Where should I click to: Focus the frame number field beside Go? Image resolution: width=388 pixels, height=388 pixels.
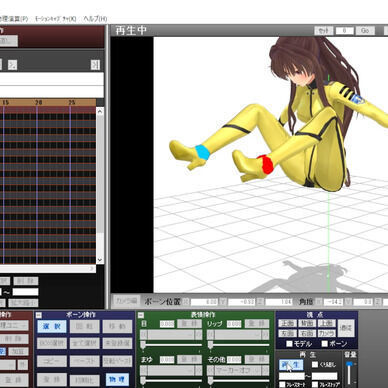[x=344, y=31]
